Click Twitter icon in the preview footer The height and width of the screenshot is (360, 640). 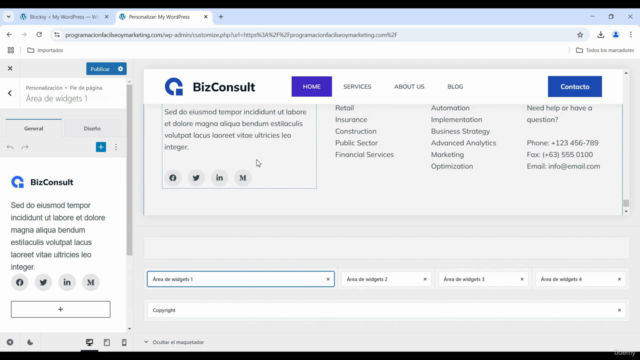[196, 178]
